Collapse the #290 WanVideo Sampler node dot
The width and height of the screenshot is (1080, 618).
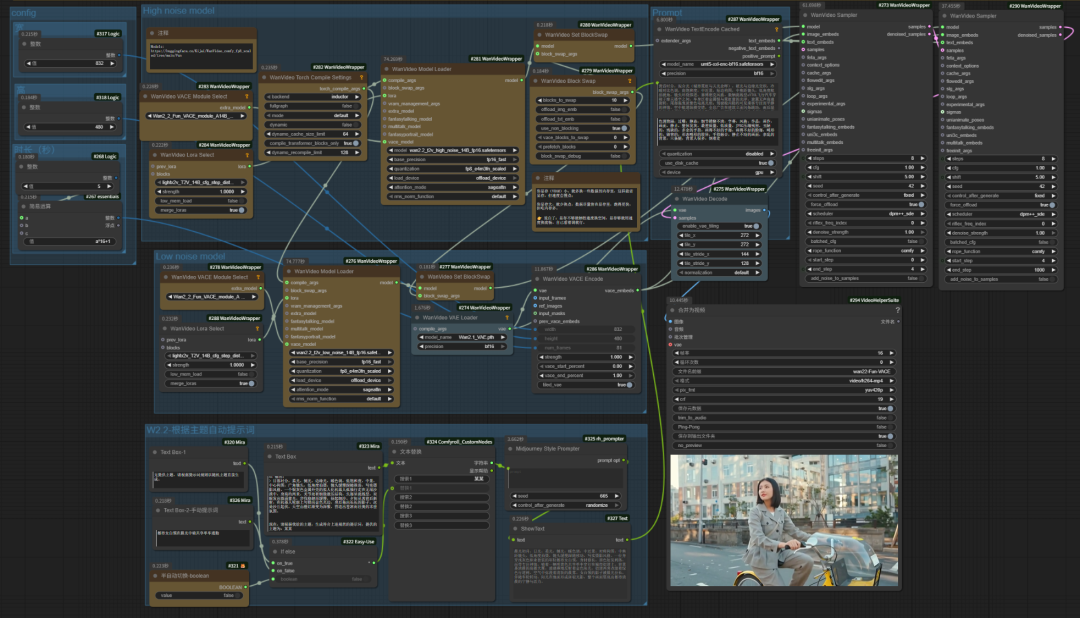(944, 16)
